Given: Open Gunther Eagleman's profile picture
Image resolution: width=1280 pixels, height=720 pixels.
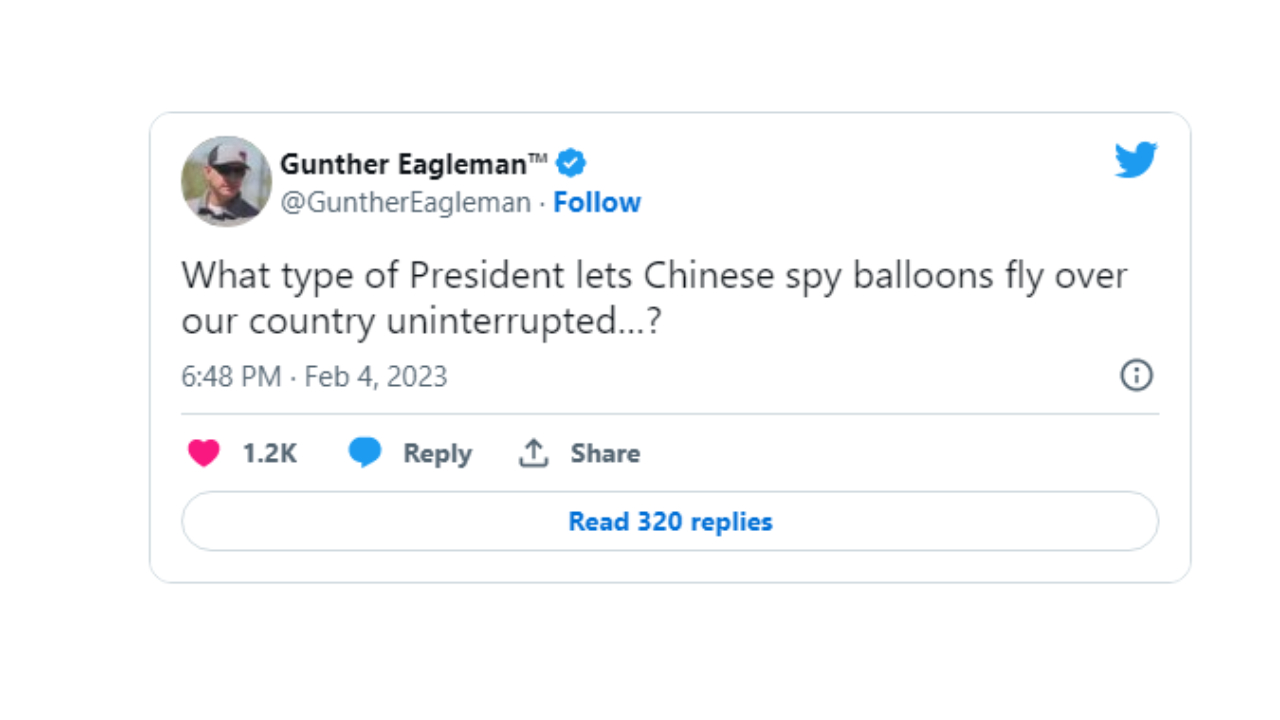Looking at the screenshot, I should coord(226,181).
